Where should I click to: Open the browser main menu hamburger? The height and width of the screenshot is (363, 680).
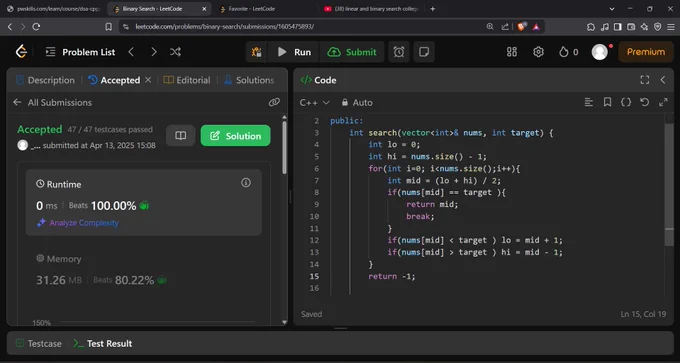(670, 27)
